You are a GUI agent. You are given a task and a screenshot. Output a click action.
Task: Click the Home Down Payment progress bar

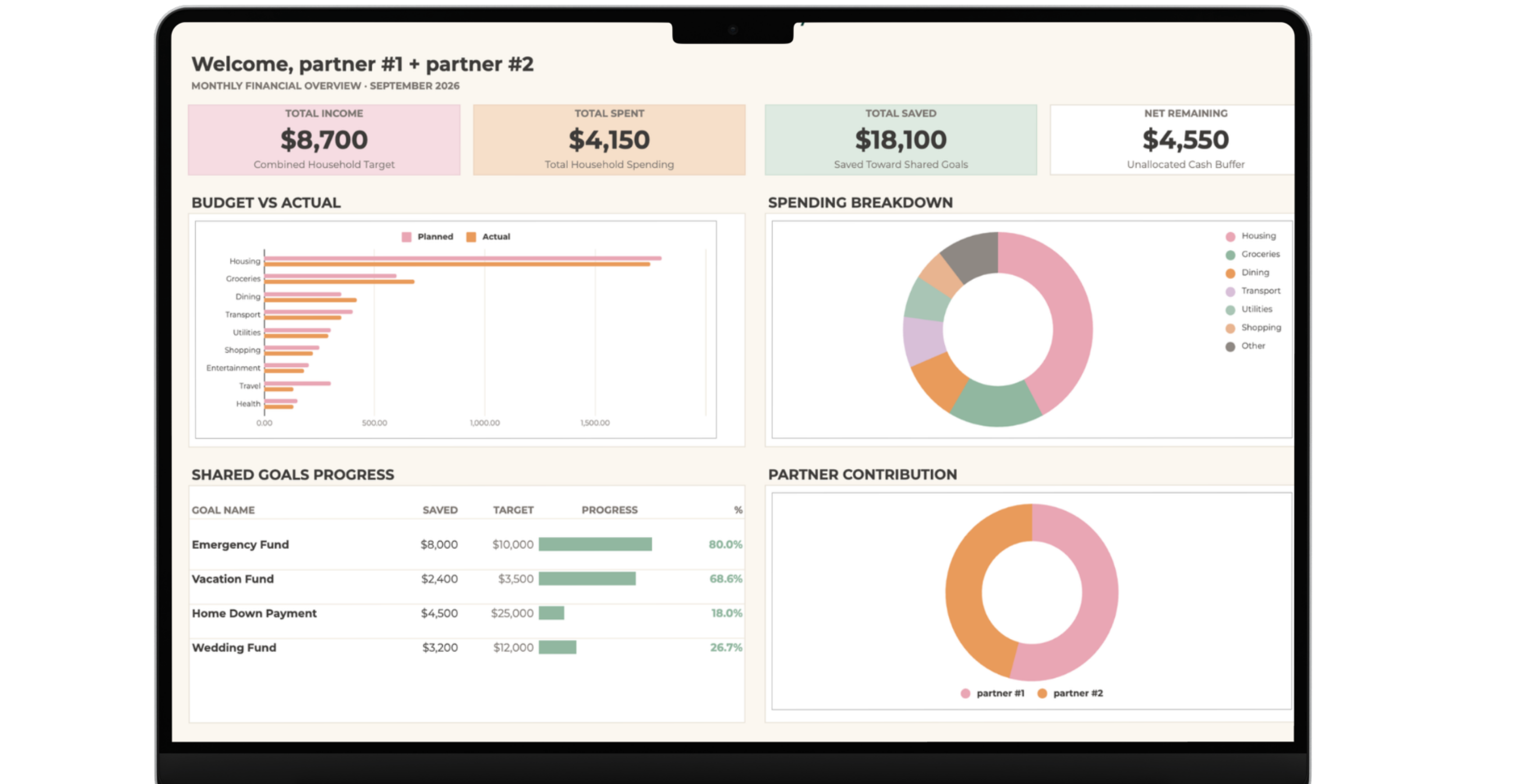[551, 613]
